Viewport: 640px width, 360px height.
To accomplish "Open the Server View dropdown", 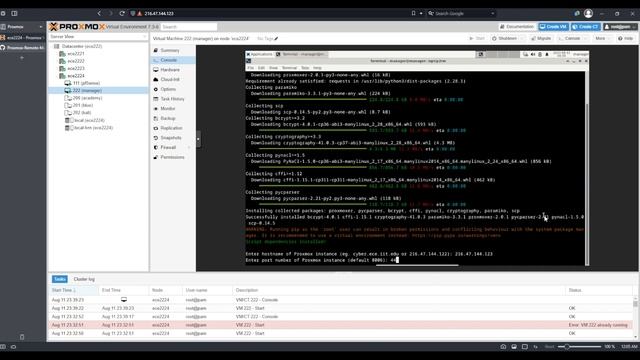I will point(98,37).
